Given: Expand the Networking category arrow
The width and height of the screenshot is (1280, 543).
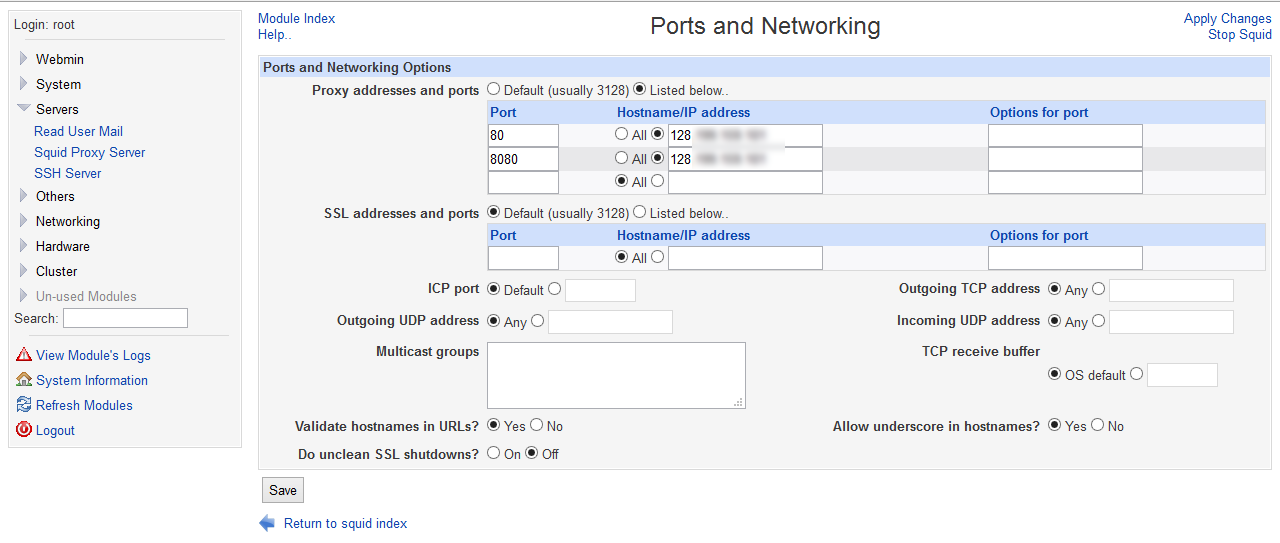Looking at the screenshot, I should tap(24, 221).
